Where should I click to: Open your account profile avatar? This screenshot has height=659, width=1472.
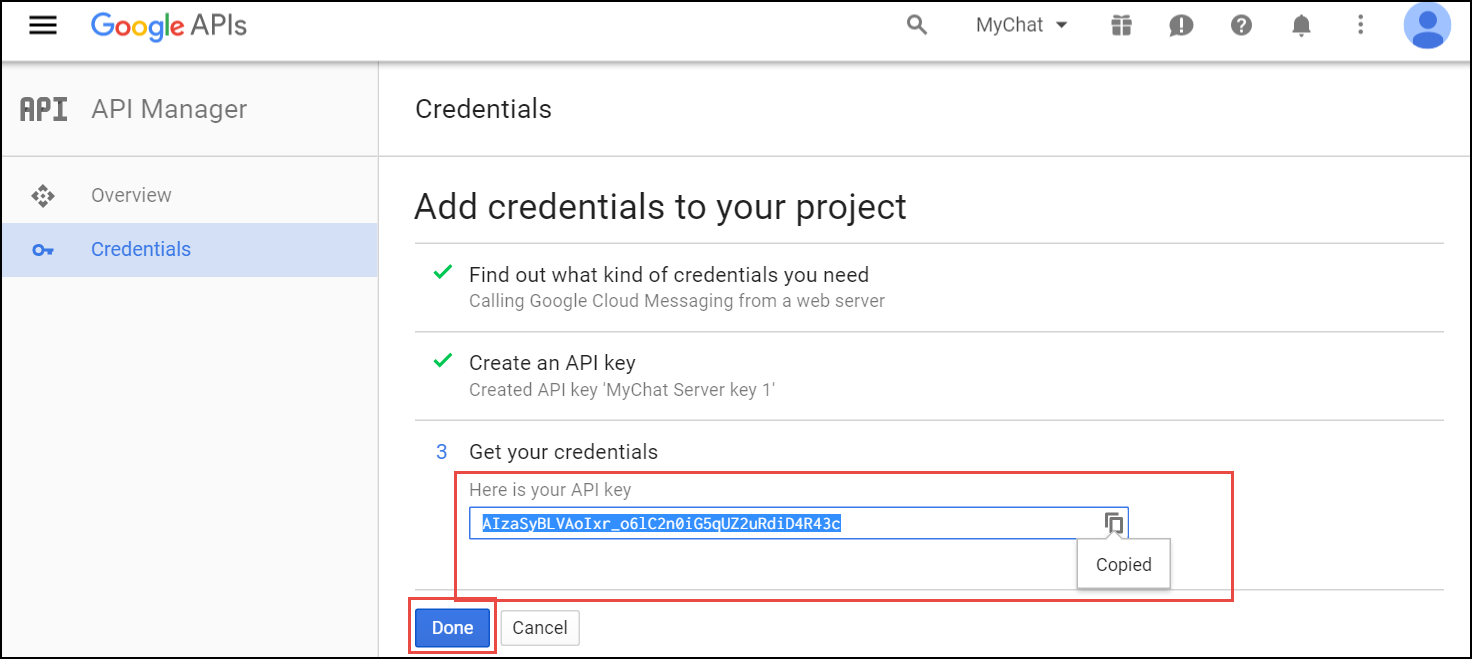point(1427,25)
